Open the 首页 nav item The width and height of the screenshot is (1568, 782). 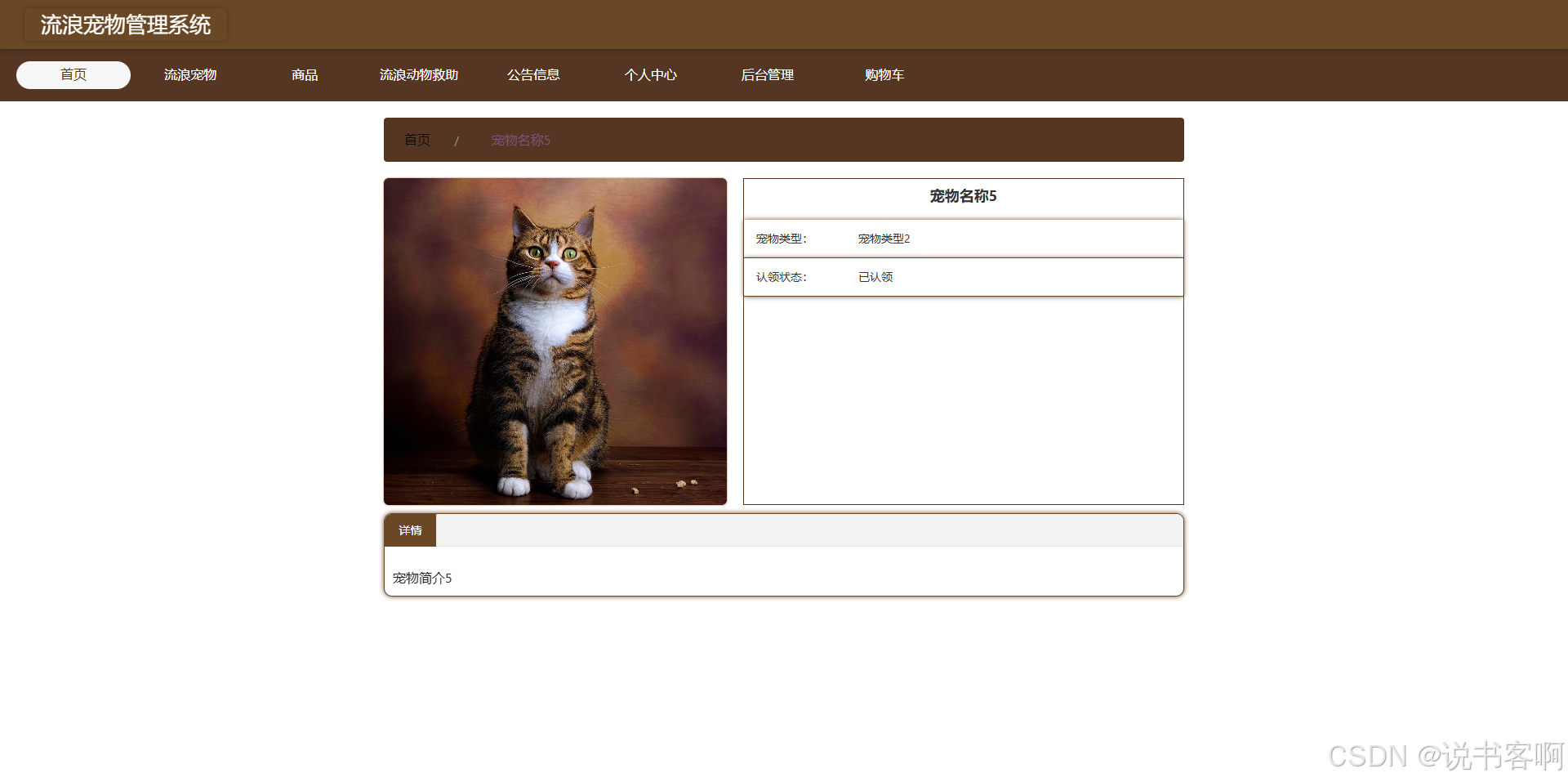tap(73, 75)
